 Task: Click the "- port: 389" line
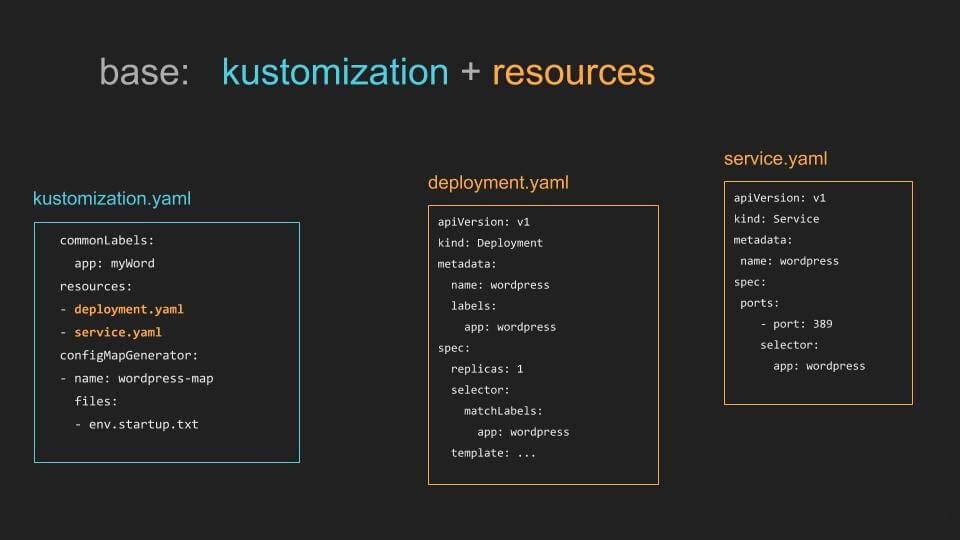coord(797,324)
